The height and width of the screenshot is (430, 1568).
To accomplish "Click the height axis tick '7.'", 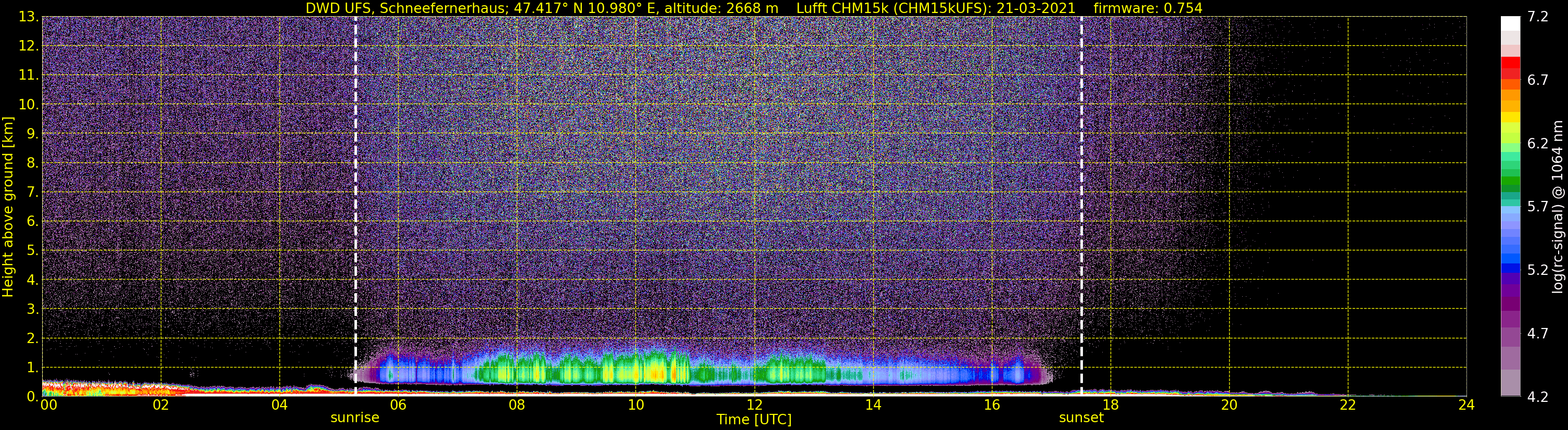I will pos(32,193).
